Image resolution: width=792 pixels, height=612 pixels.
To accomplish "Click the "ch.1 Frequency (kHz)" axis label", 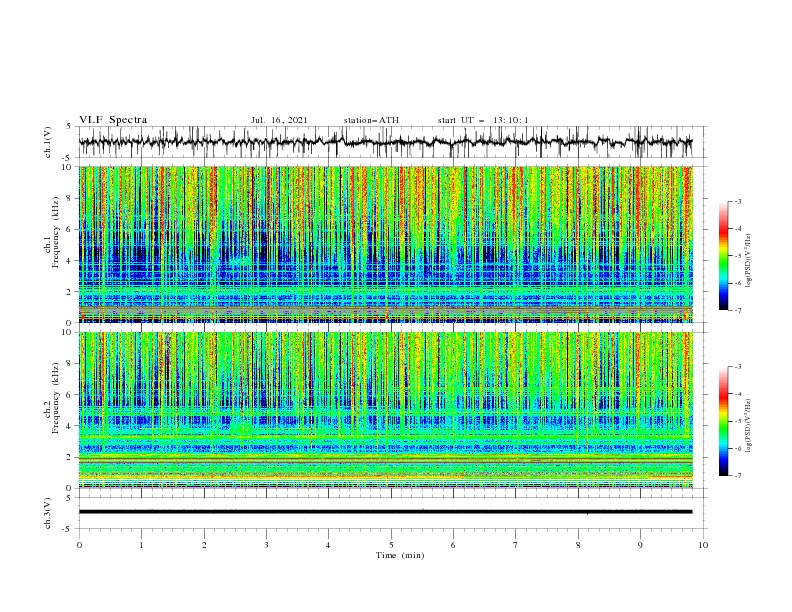I will (x=52, y=232).
